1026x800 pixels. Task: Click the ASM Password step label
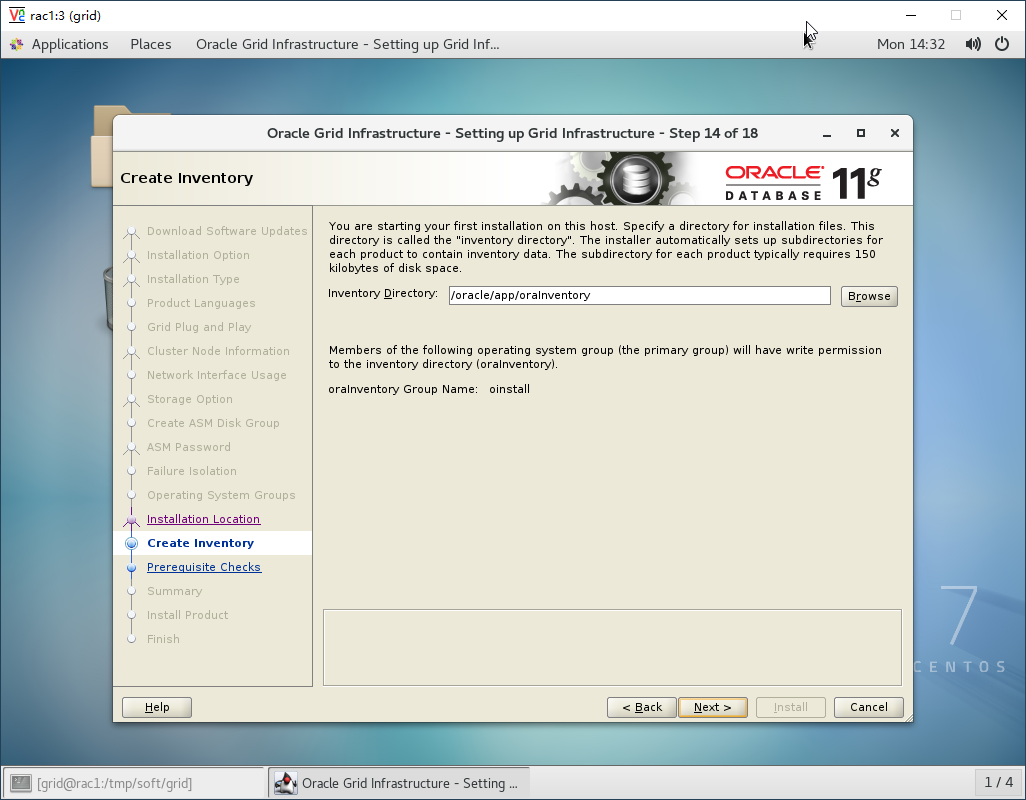tap(188, 447)
